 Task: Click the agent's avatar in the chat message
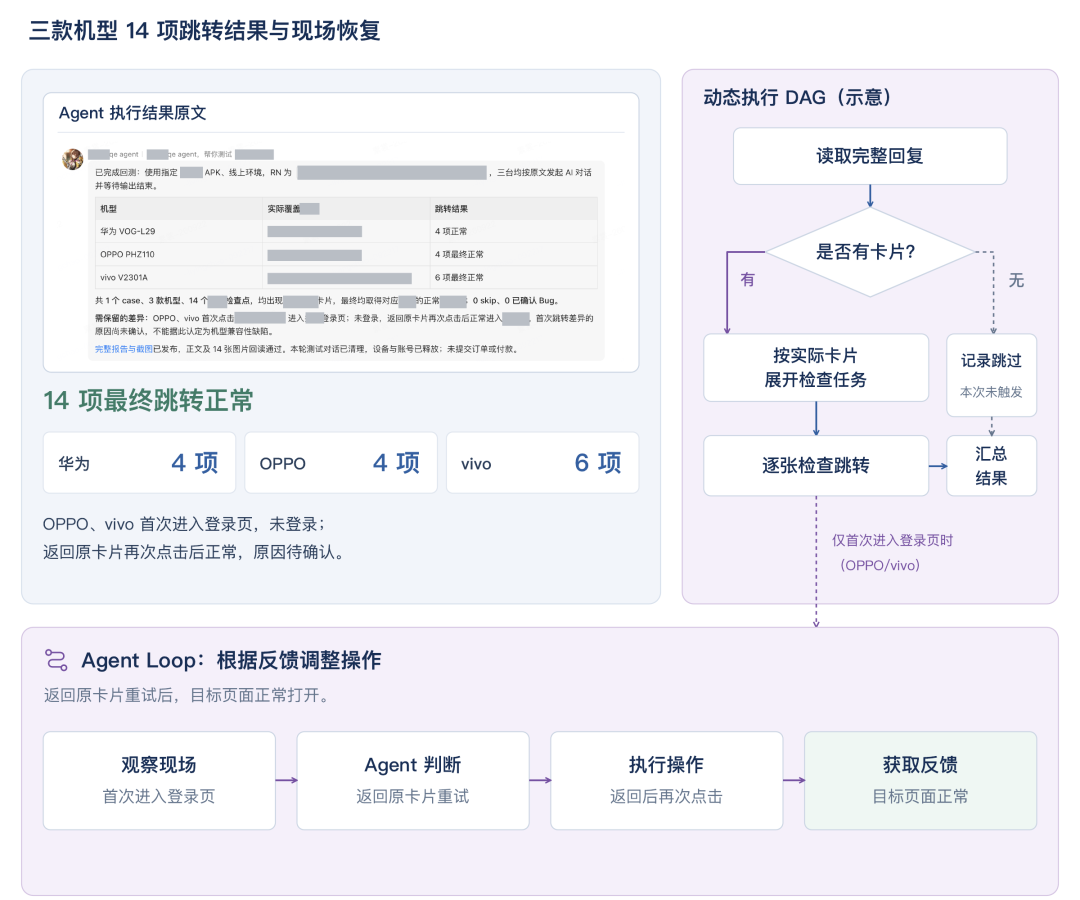(72, 159)
